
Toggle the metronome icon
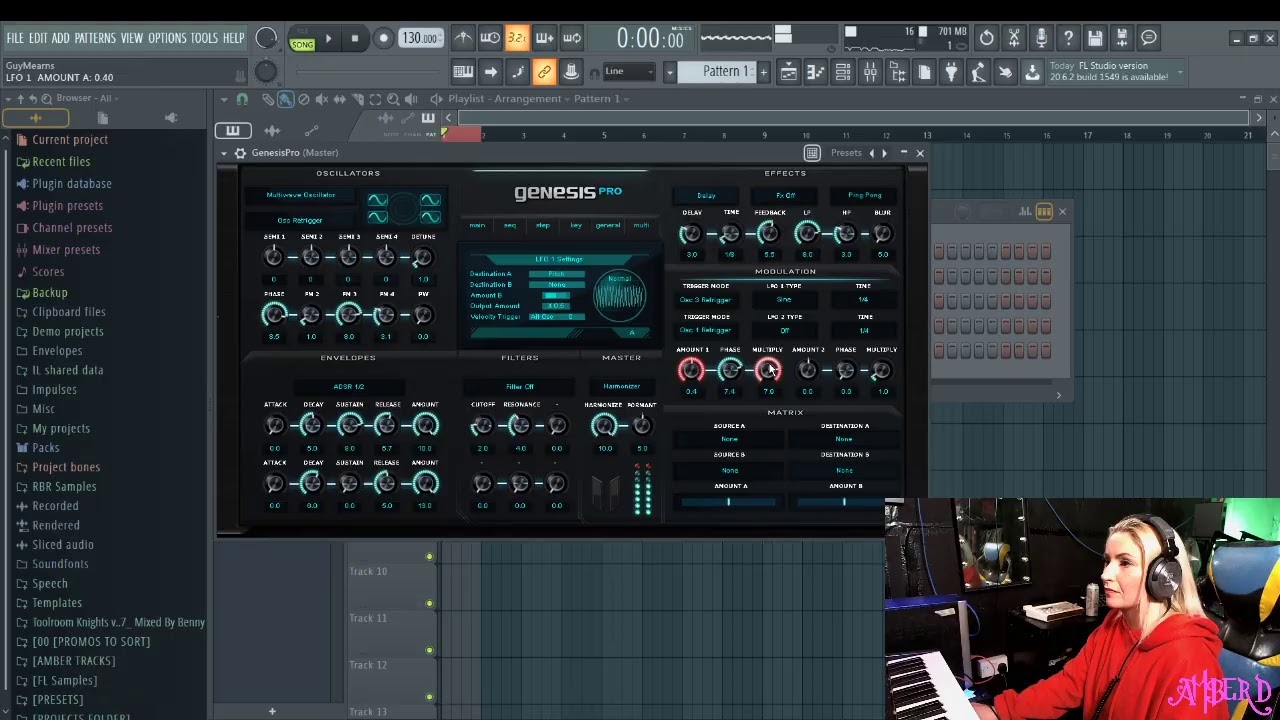tap(463, 38)
